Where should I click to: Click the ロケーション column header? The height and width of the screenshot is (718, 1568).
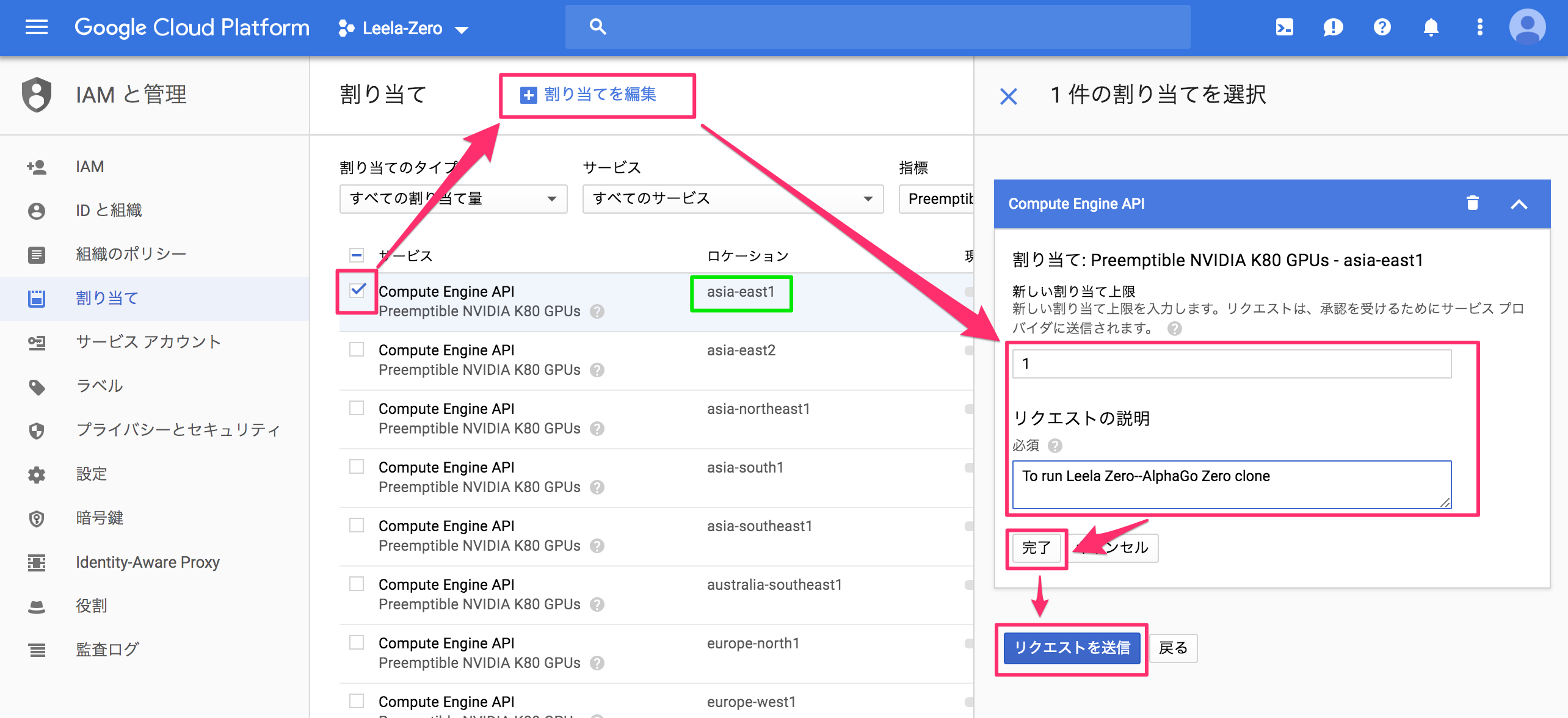pos(747,256)
